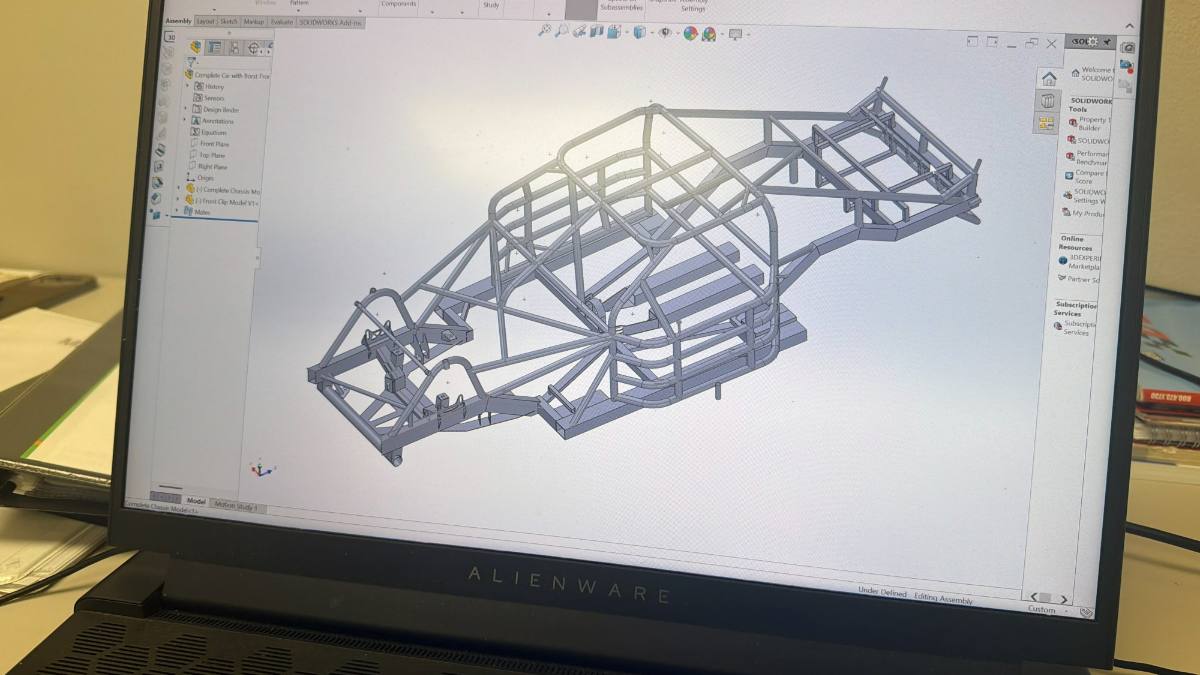The width and height of the screenshot is (1200, 675).
Task: Click the camera icon on right edge
Action: tap(1128, 47)
